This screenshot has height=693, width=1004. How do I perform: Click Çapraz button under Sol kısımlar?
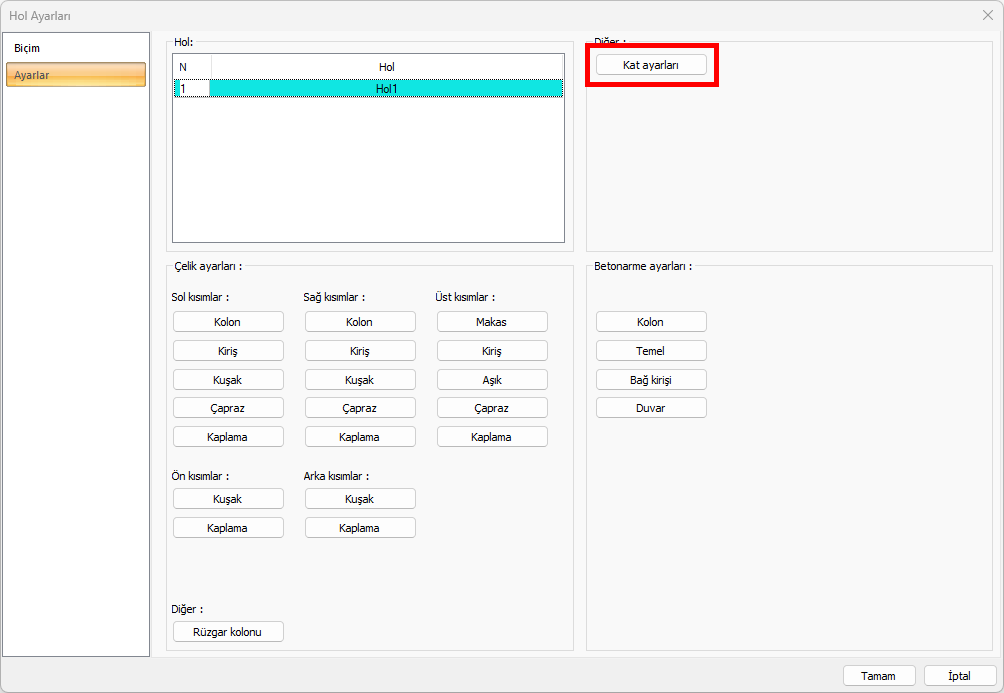[x=227, y=408]
